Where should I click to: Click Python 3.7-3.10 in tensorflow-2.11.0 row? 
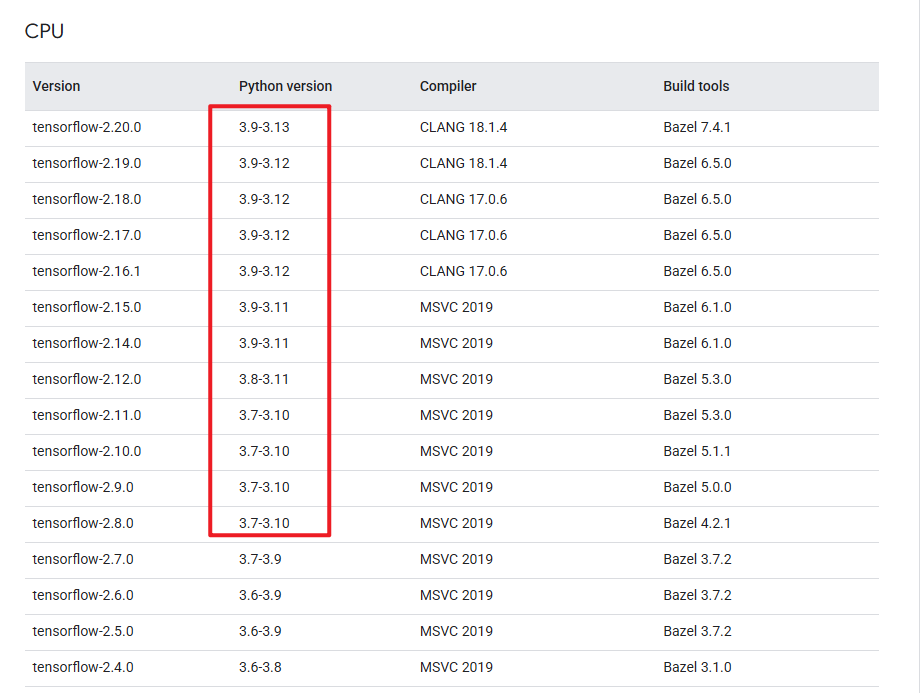coord(264,415)
